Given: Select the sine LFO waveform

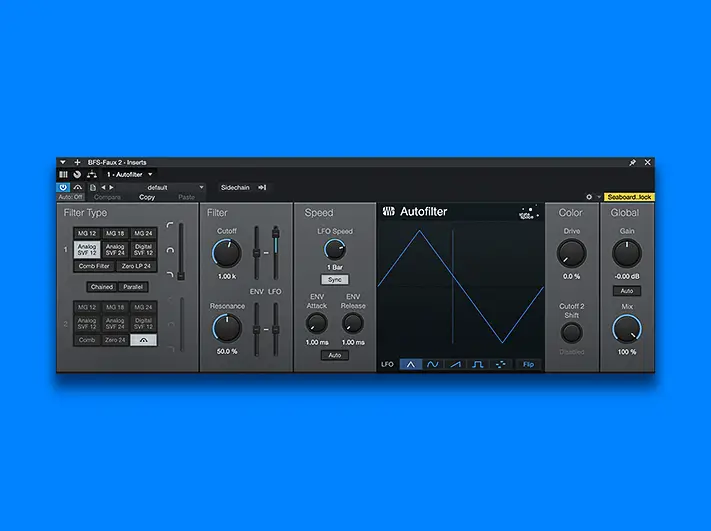Looking at the screenshot, I should point(433,364).
